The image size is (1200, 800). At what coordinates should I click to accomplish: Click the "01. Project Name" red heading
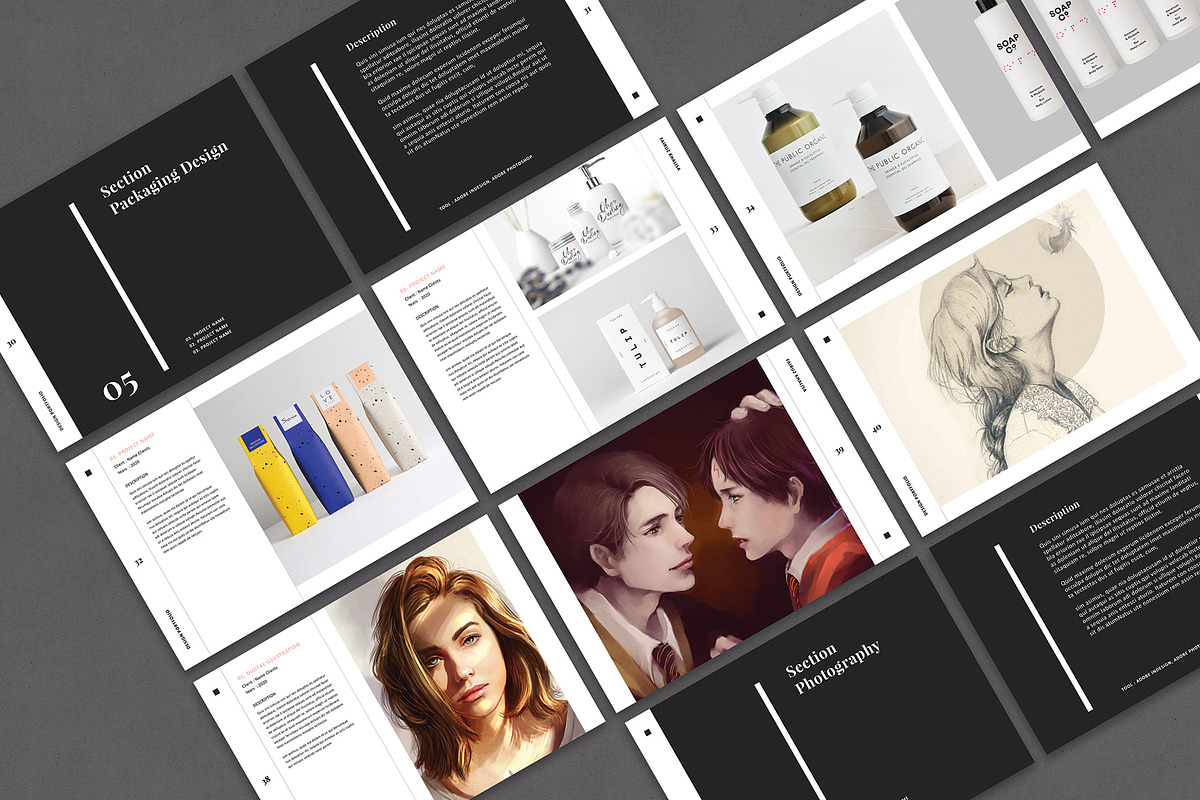coord(132,446)
